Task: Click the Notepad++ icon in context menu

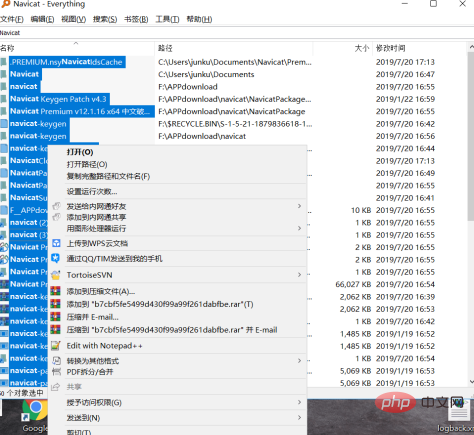Action: coord(56,346)
